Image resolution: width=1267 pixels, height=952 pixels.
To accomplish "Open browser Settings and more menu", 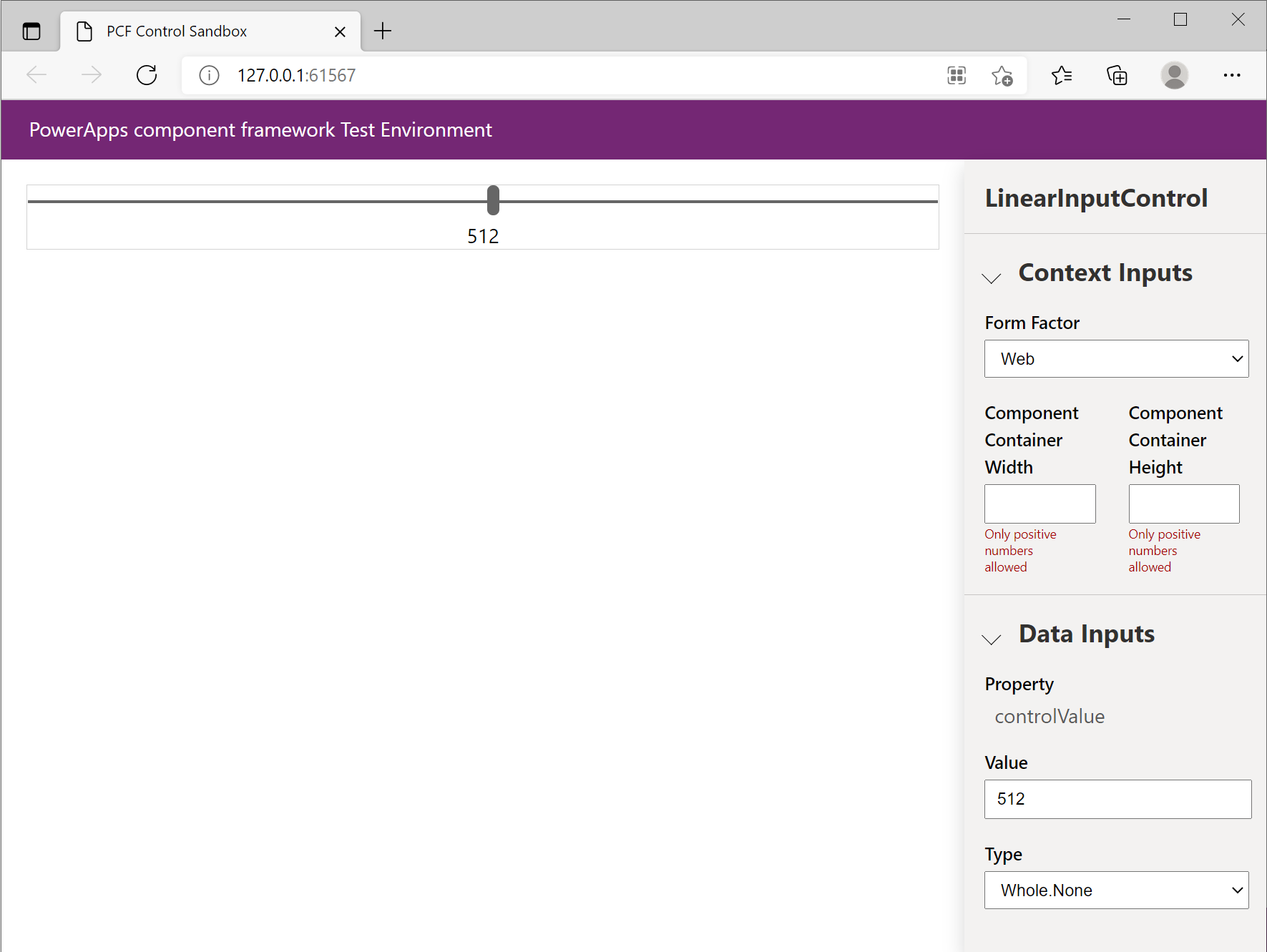I will 1232,75.
